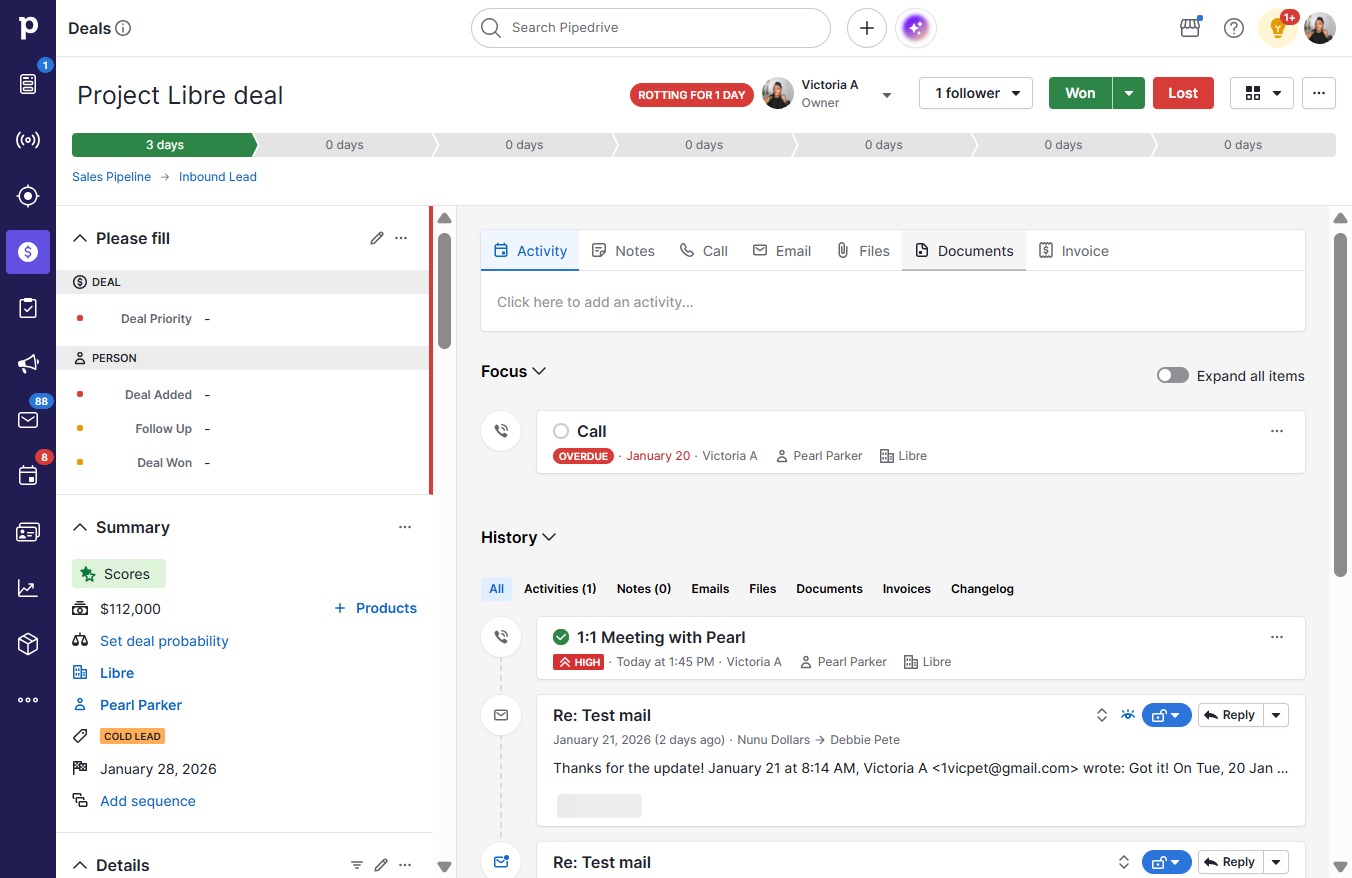
Task: Open the target icon in the sidebar
Action: click(28, 196)
